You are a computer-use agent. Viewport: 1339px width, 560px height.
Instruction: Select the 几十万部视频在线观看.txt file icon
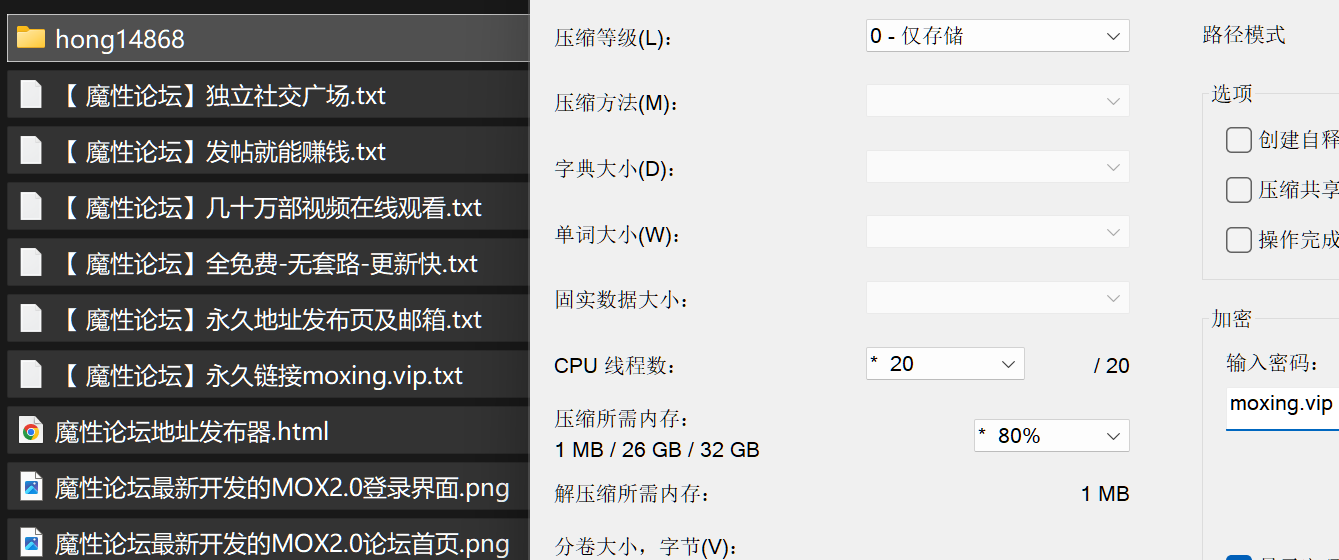31,207
